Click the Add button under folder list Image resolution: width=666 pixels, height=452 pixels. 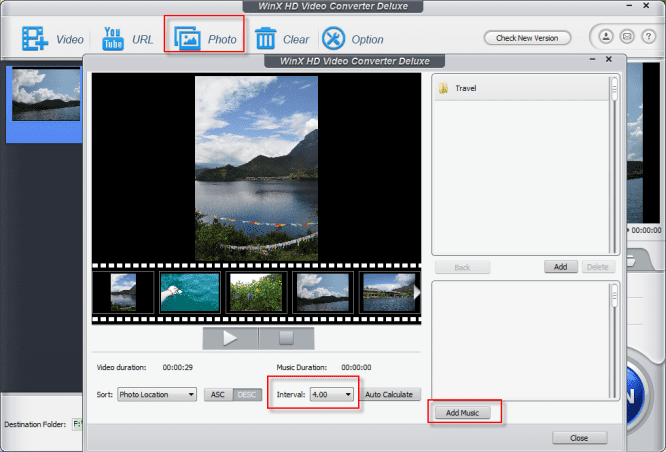tap(561, 267)
